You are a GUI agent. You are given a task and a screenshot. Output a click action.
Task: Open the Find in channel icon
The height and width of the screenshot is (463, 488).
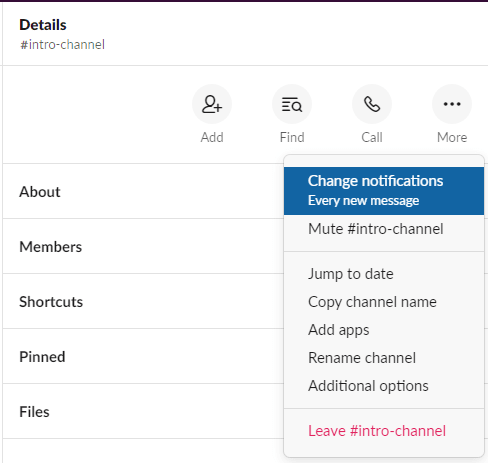(x=292, y=104)
